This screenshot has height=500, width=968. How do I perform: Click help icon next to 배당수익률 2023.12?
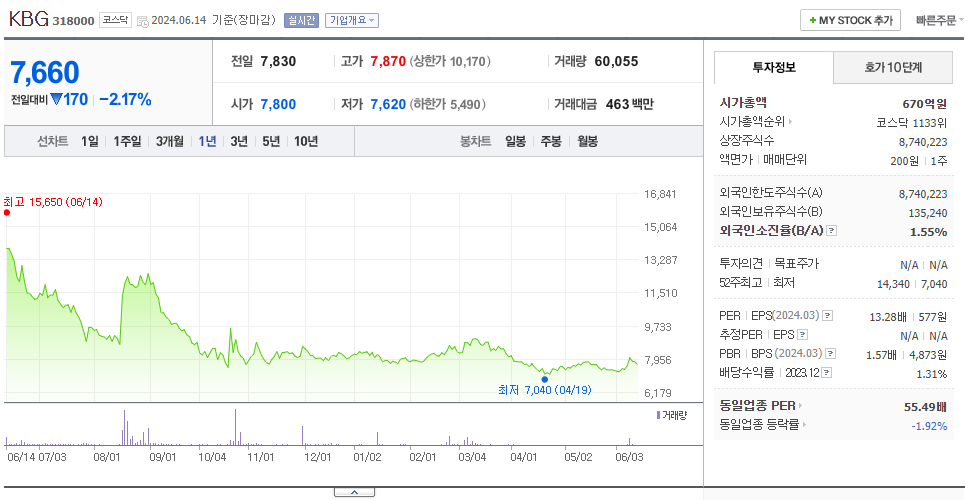tap(827, 373)
